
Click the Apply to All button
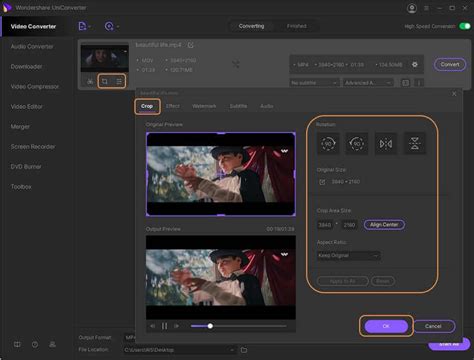tap(343, 281)
